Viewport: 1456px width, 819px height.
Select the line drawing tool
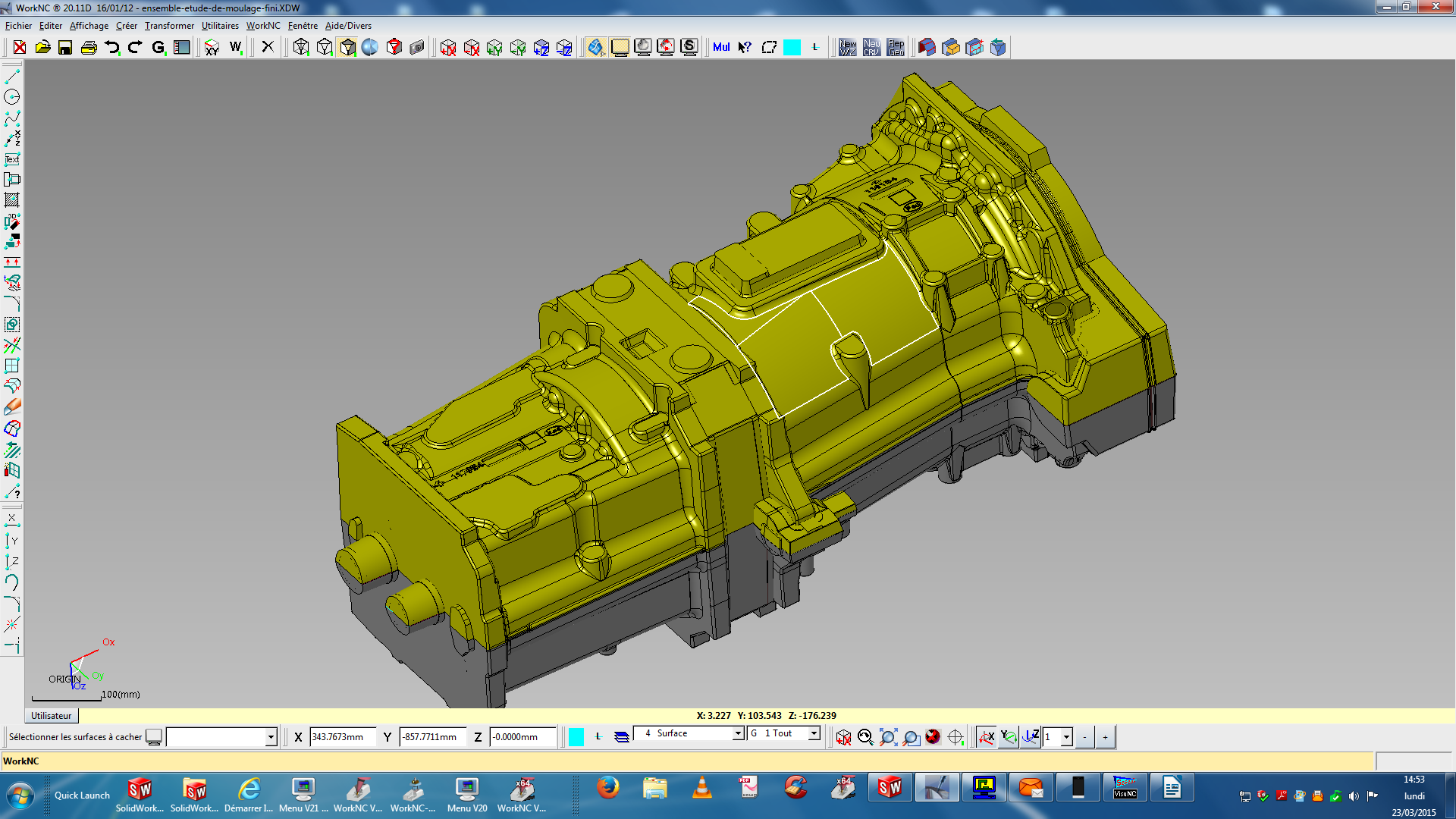pos(12,77)
